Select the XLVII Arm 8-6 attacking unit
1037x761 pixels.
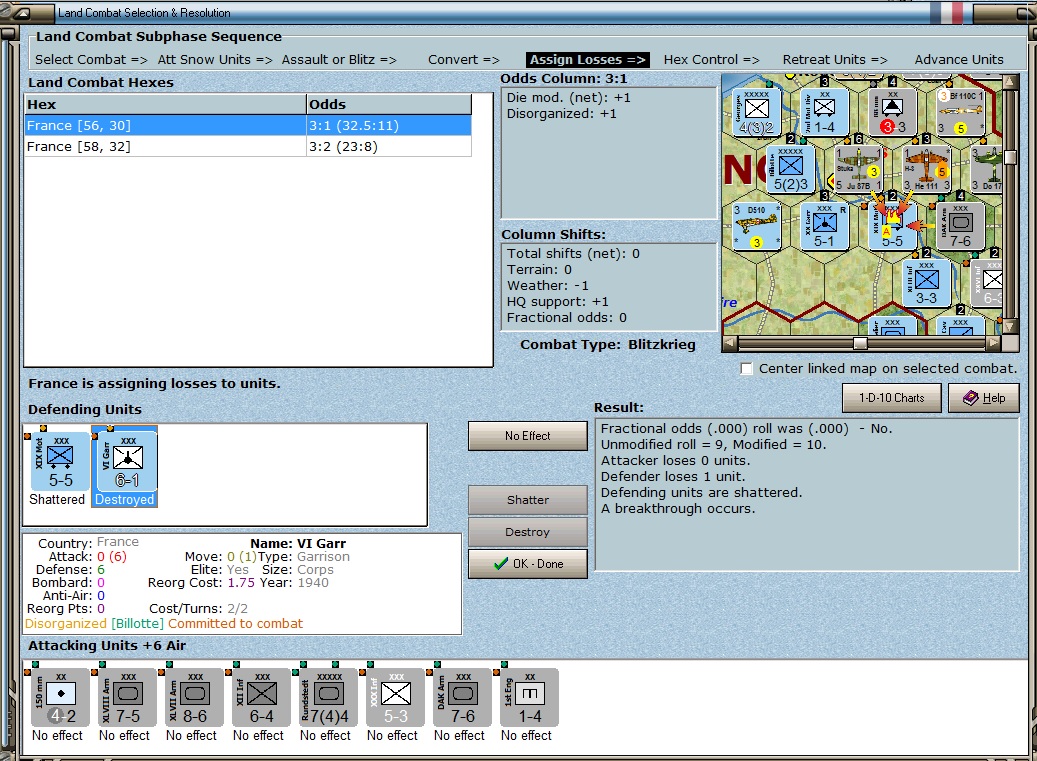(194, 697)
